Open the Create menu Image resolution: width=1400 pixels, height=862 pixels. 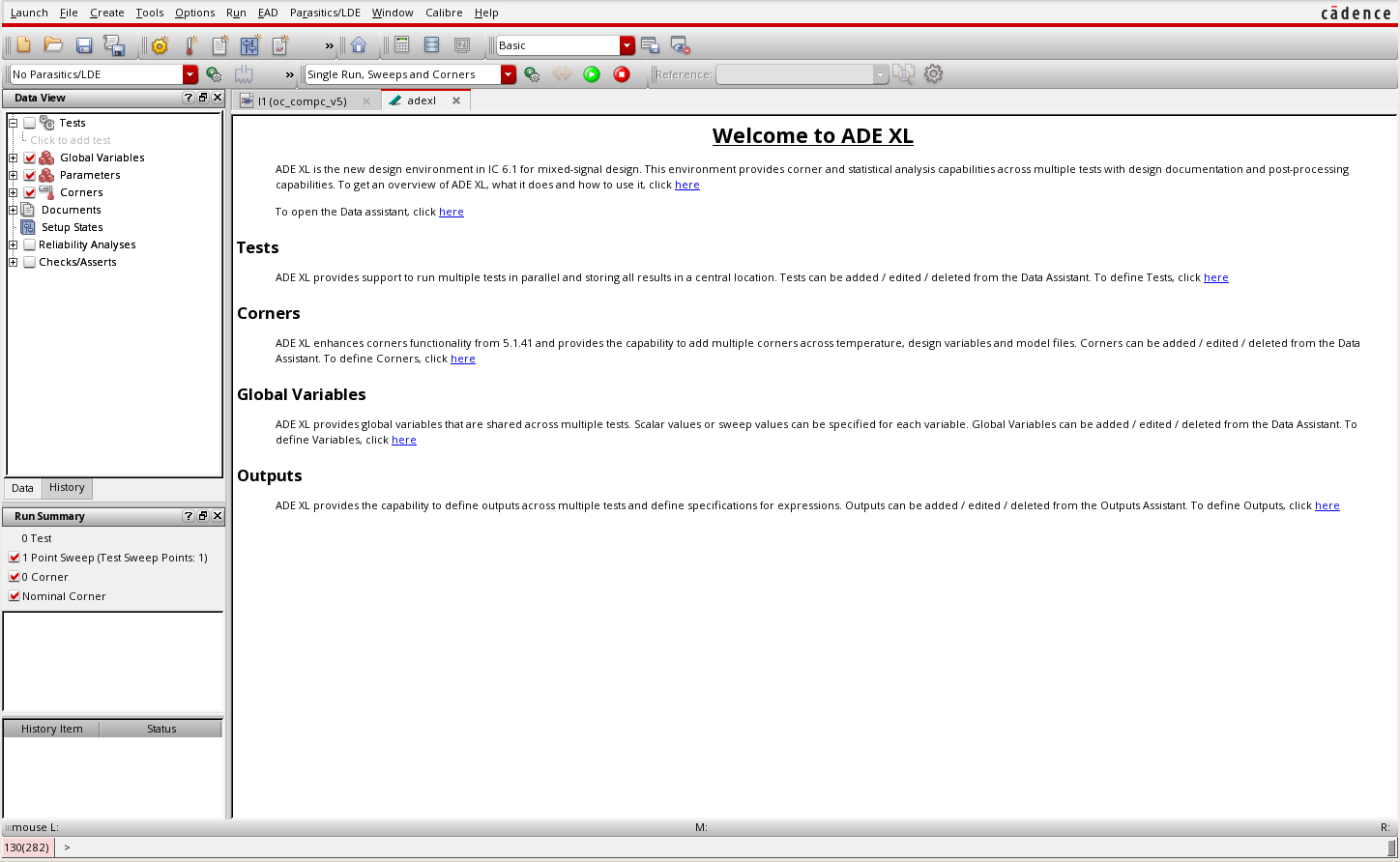click(107, 13)
